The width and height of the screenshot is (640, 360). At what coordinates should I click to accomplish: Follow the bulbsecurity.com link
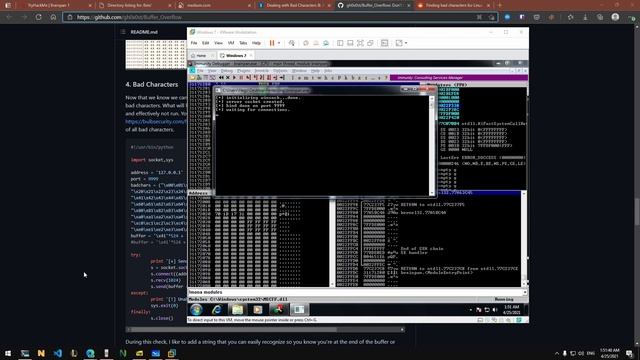coord(156,122)
